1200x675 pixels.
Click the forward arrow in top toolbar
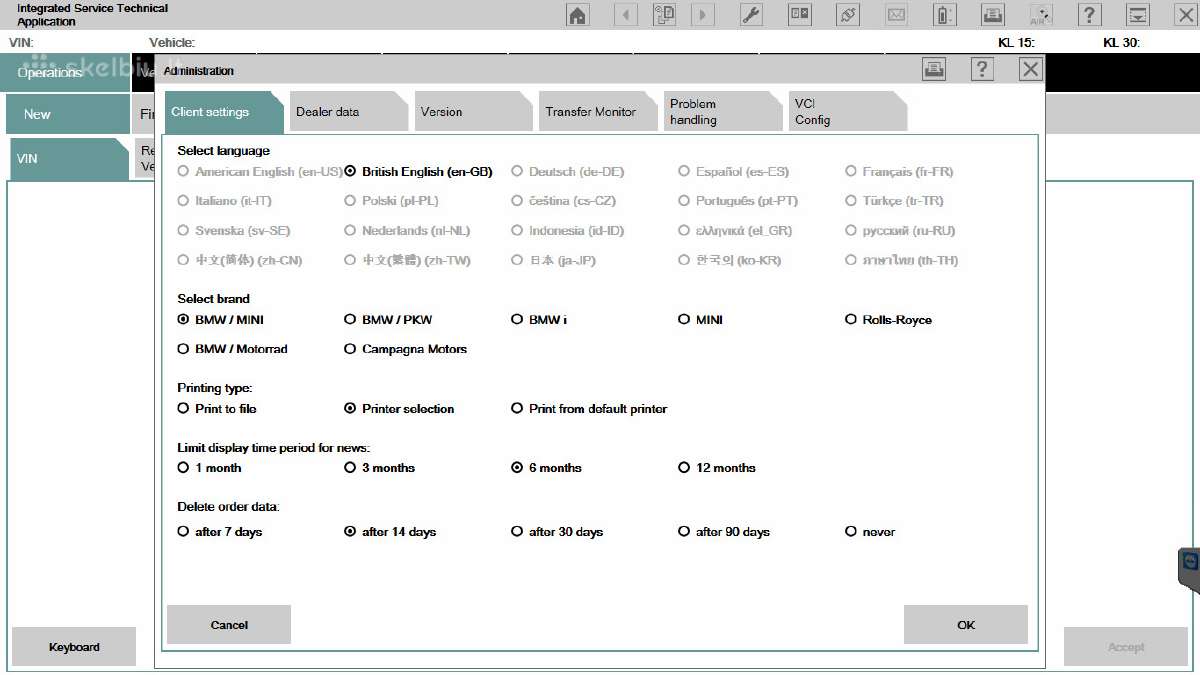click(x=703, y=15)
